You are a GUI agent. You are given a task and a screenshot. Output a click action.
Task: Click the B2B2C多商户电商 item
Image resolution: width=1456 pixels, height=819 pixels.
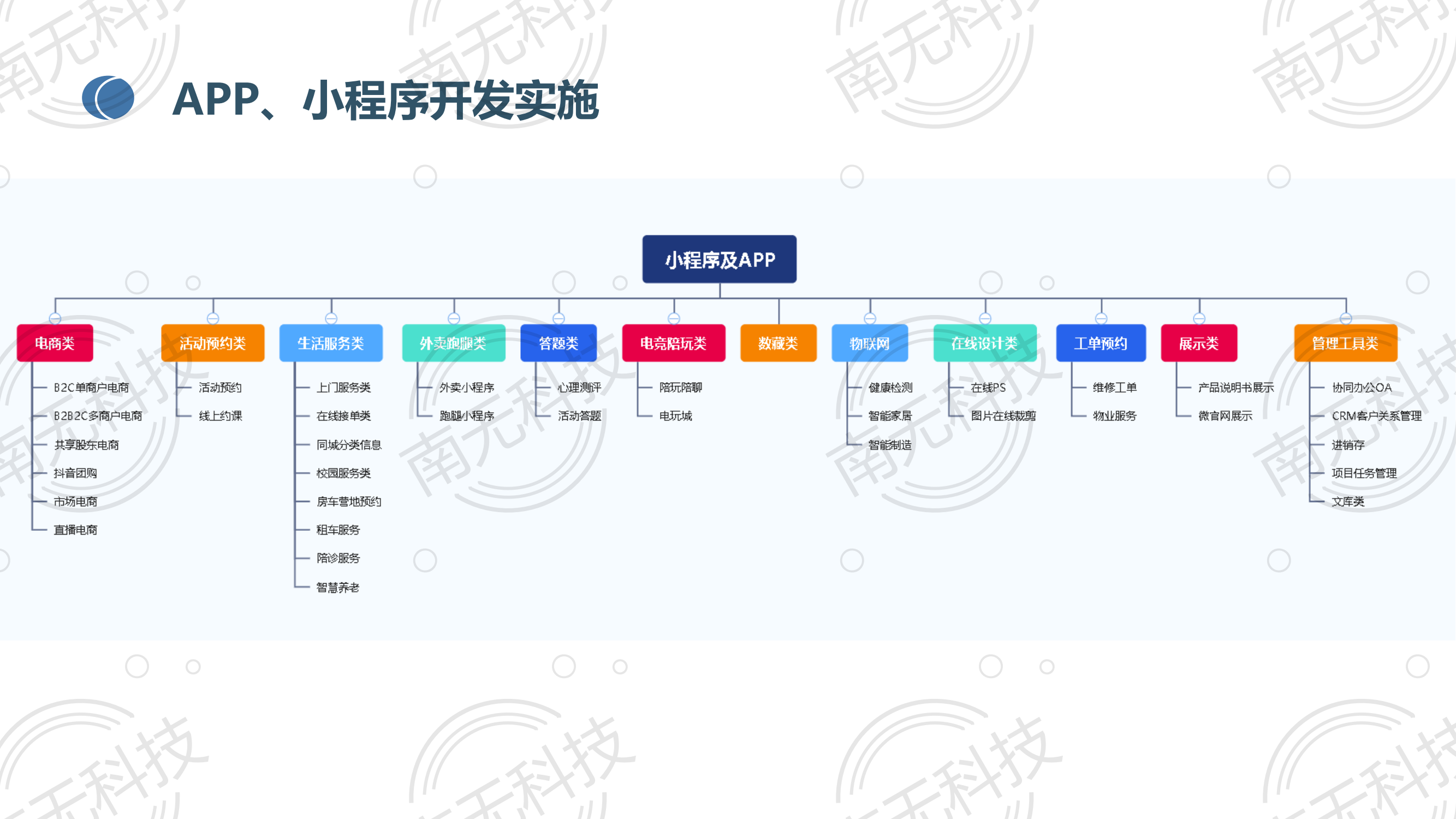pos(98,416)
